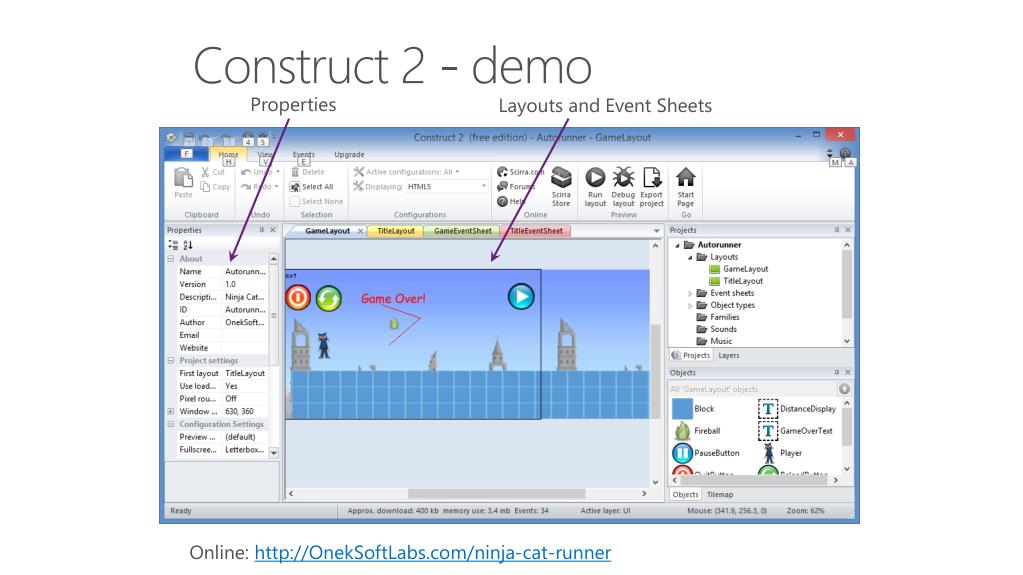Viewport: 1023px width, 575px height.
Task: Click the Delete trash icon
Action: click(295, 172)
